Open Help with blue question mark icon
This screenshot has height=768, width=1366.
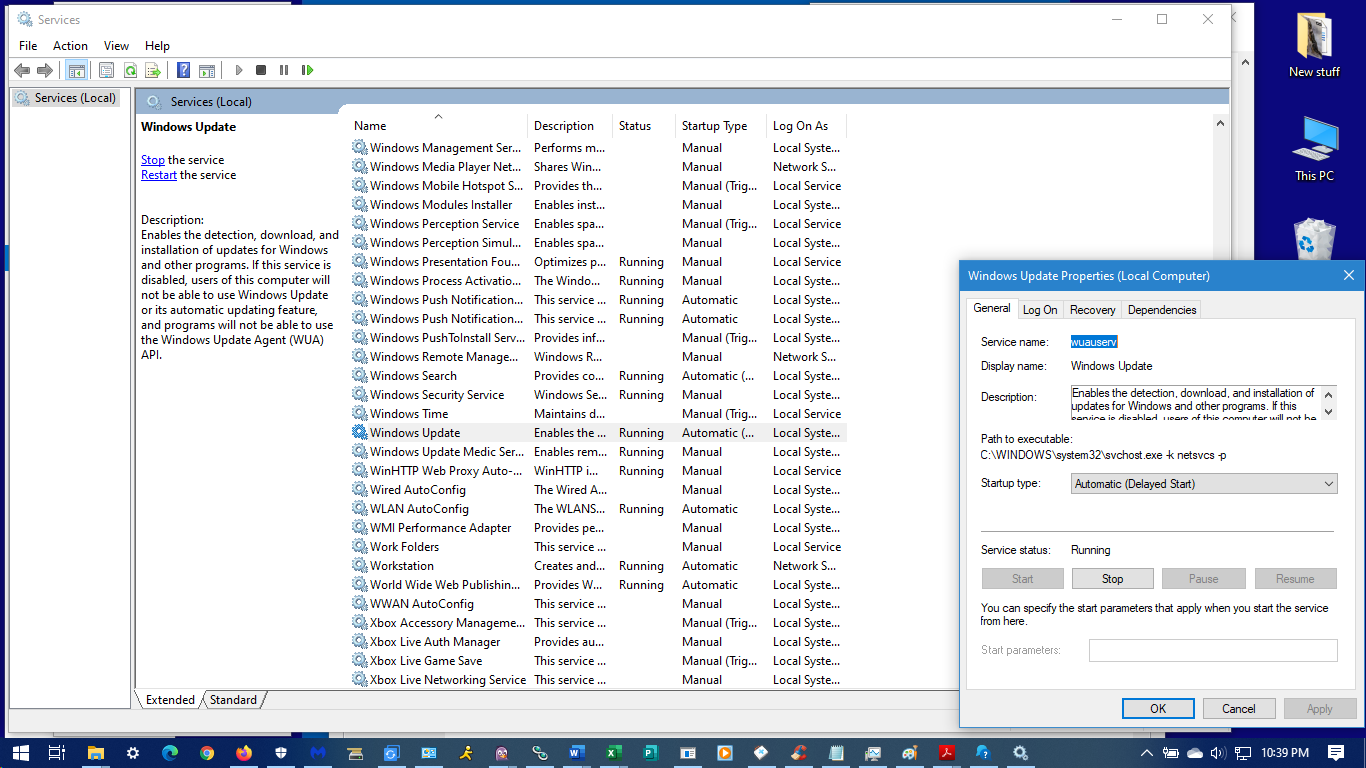point(183,70)
